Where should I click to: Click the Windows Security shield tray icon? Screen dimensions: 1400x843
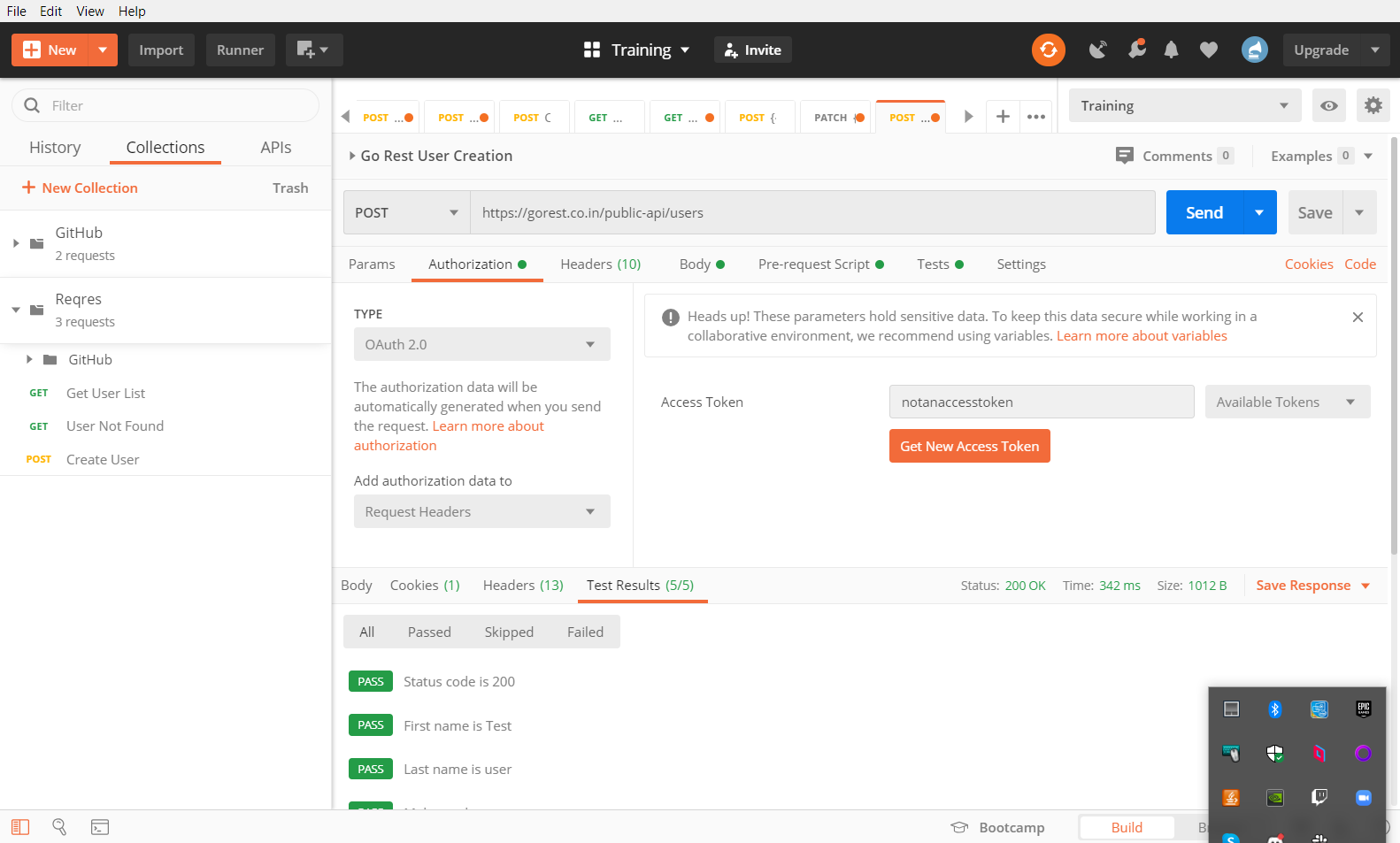coord(1275,753)
